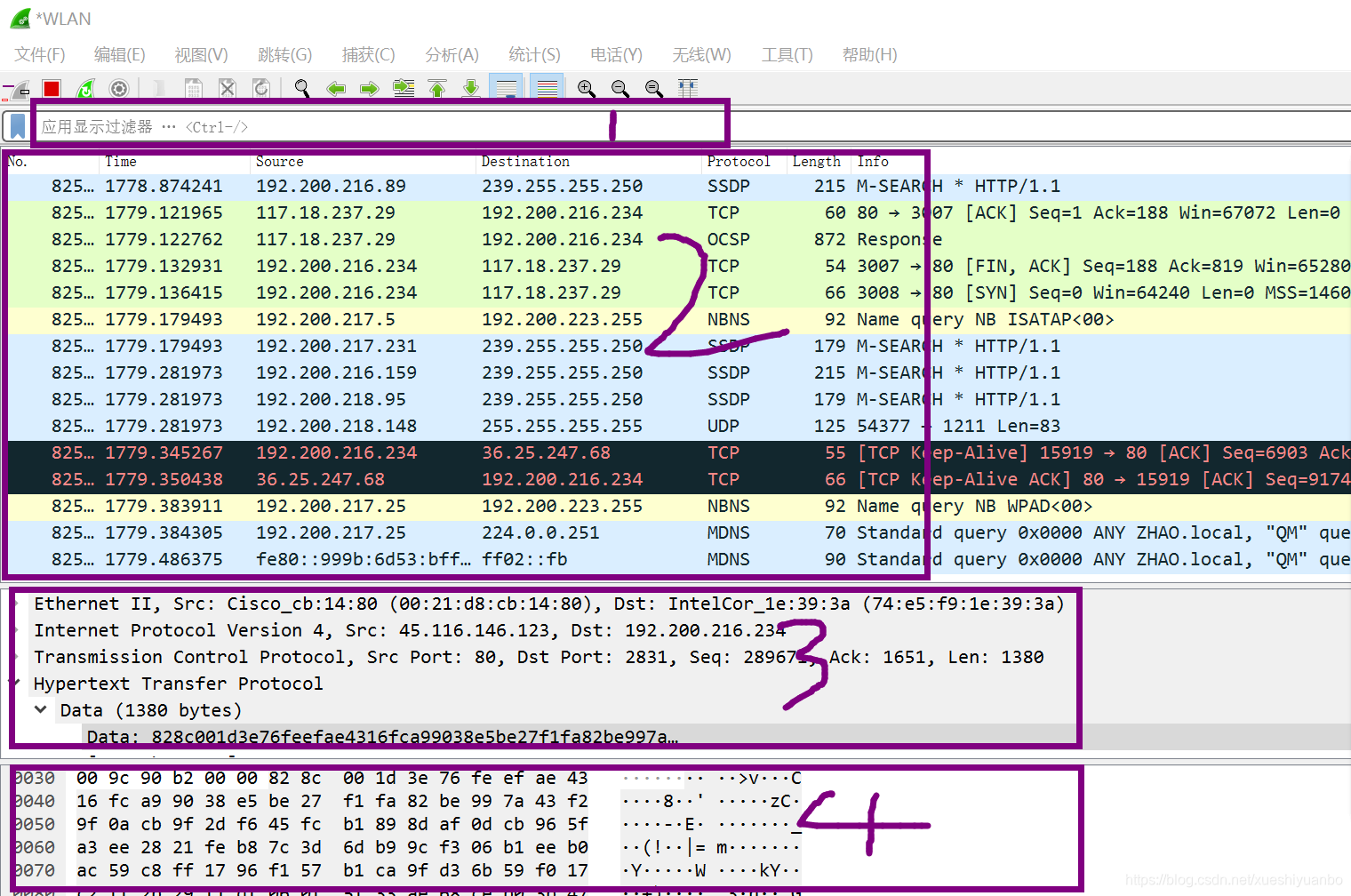Open the 无线(W) menu
Viewport: 1351px width, 896px height.
tap(701, 55)
